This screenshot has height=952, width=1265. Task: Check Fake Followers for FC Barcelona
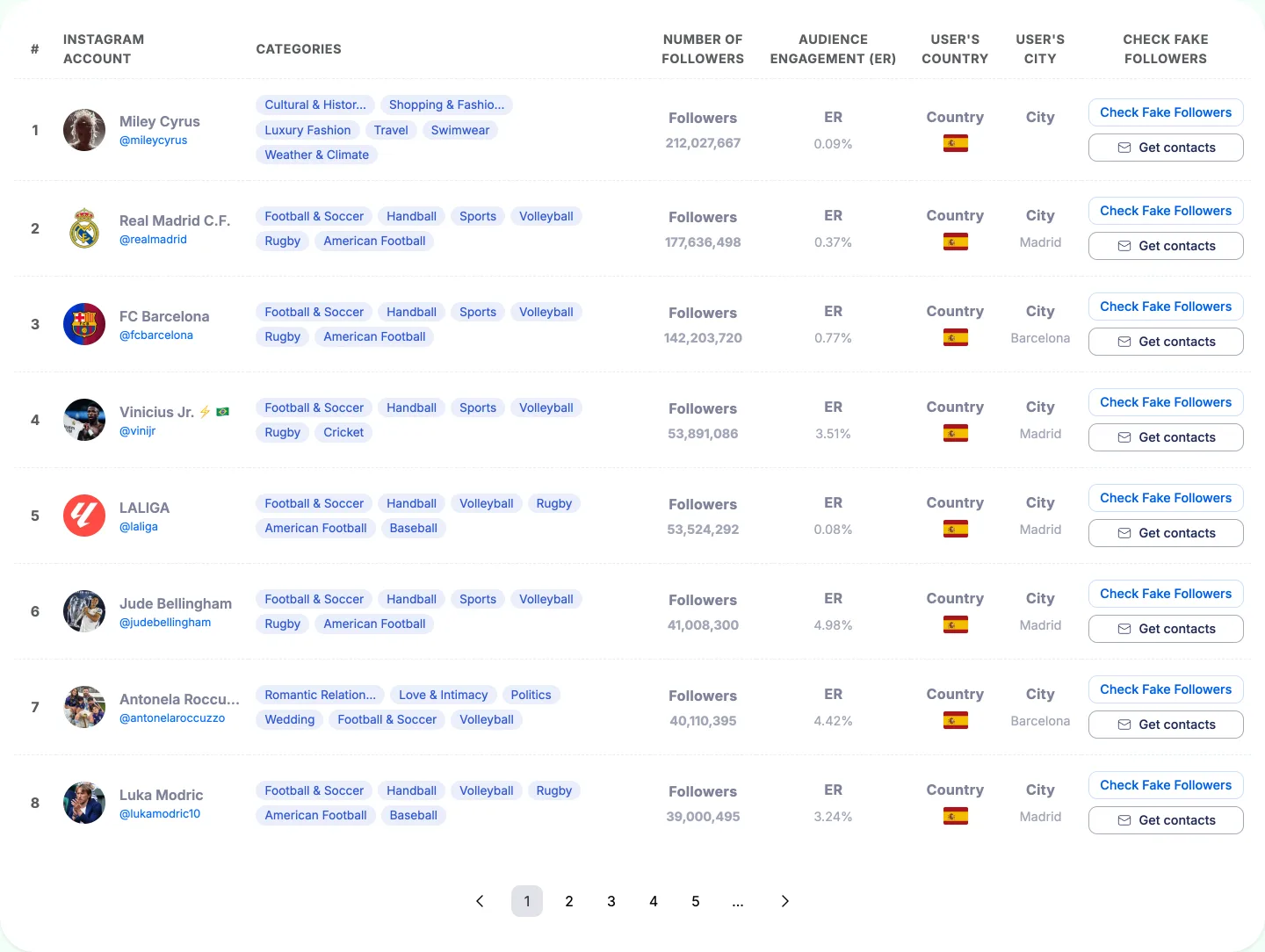click(1166, 307)
